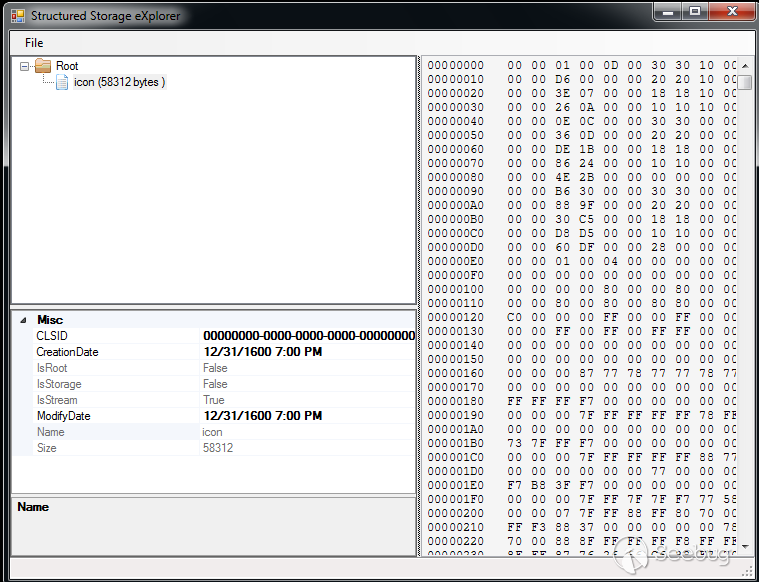Select the Root tree label

(x=67, y=66)
